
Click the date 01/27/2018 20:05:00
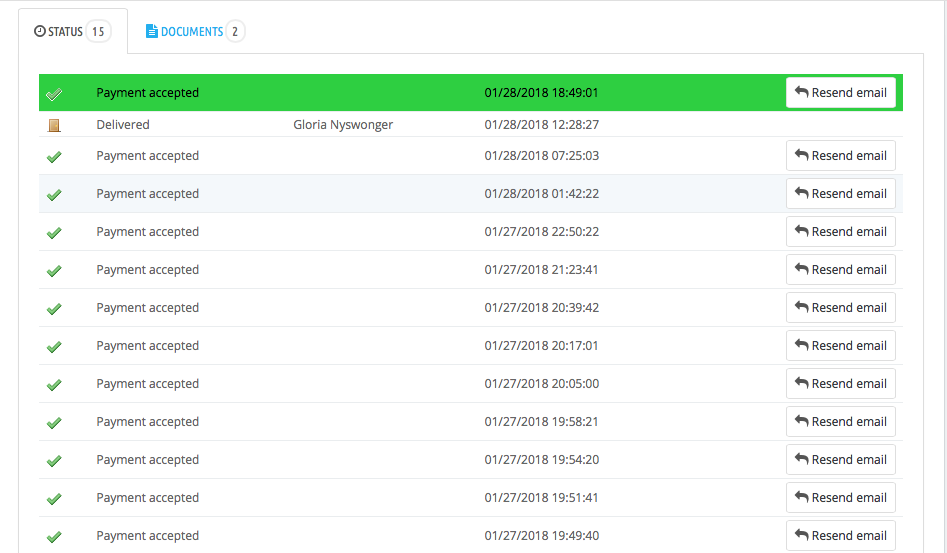542,384
